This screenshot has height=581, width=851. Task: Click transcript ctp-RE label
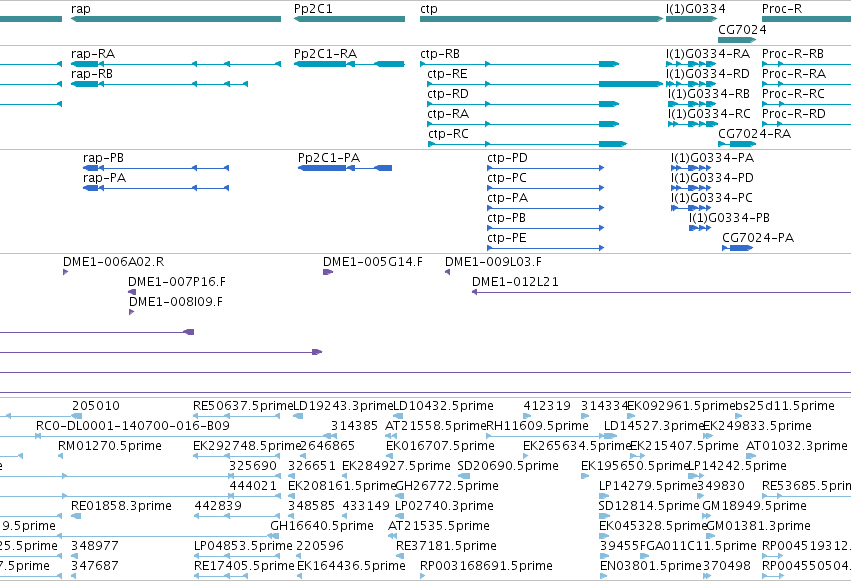tap(447, 74)
